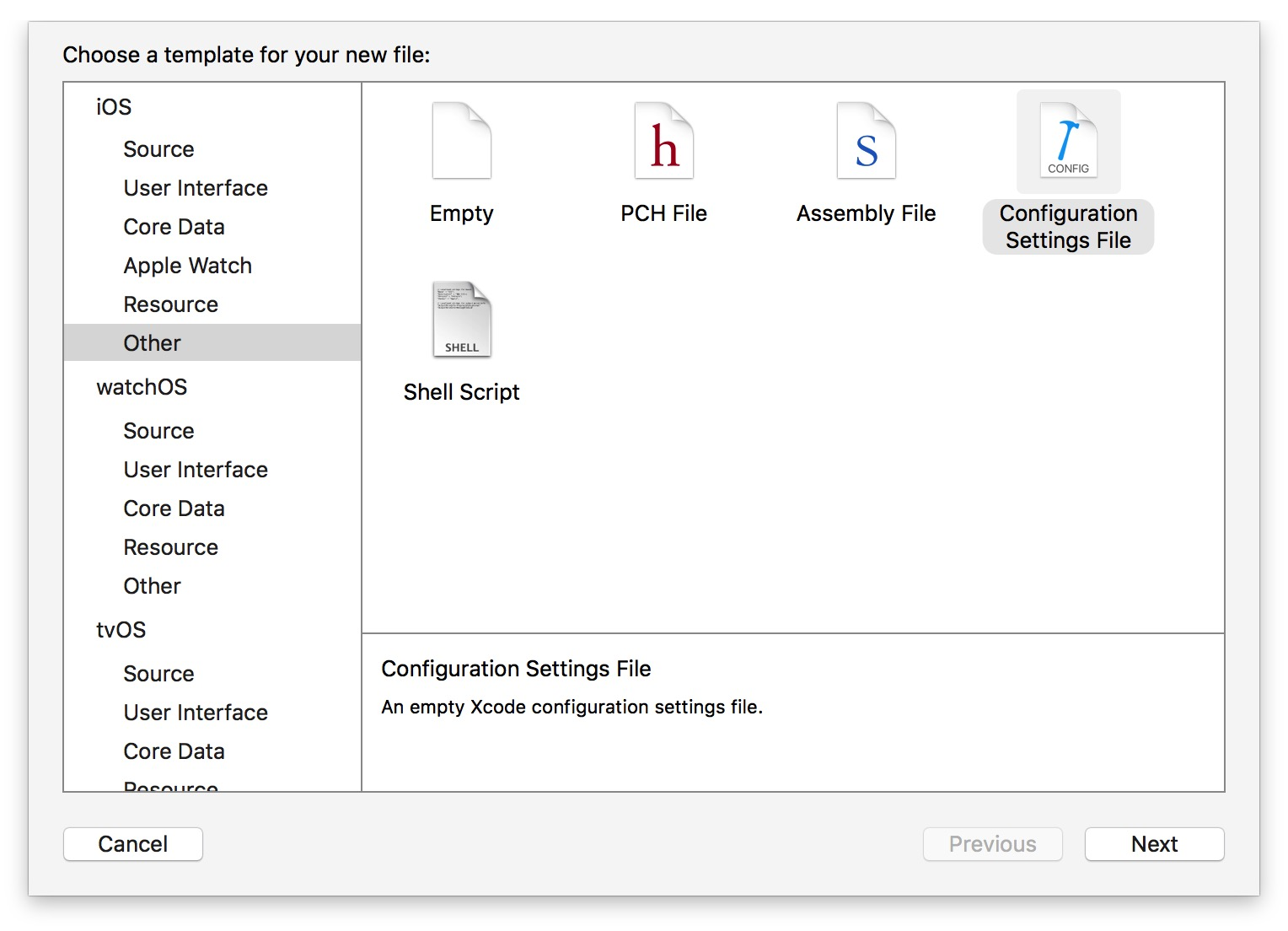Viewport: 1288px width, 931px height.
Task: Select the Configuration Settings File icon
Action: tap(1068, 142)
